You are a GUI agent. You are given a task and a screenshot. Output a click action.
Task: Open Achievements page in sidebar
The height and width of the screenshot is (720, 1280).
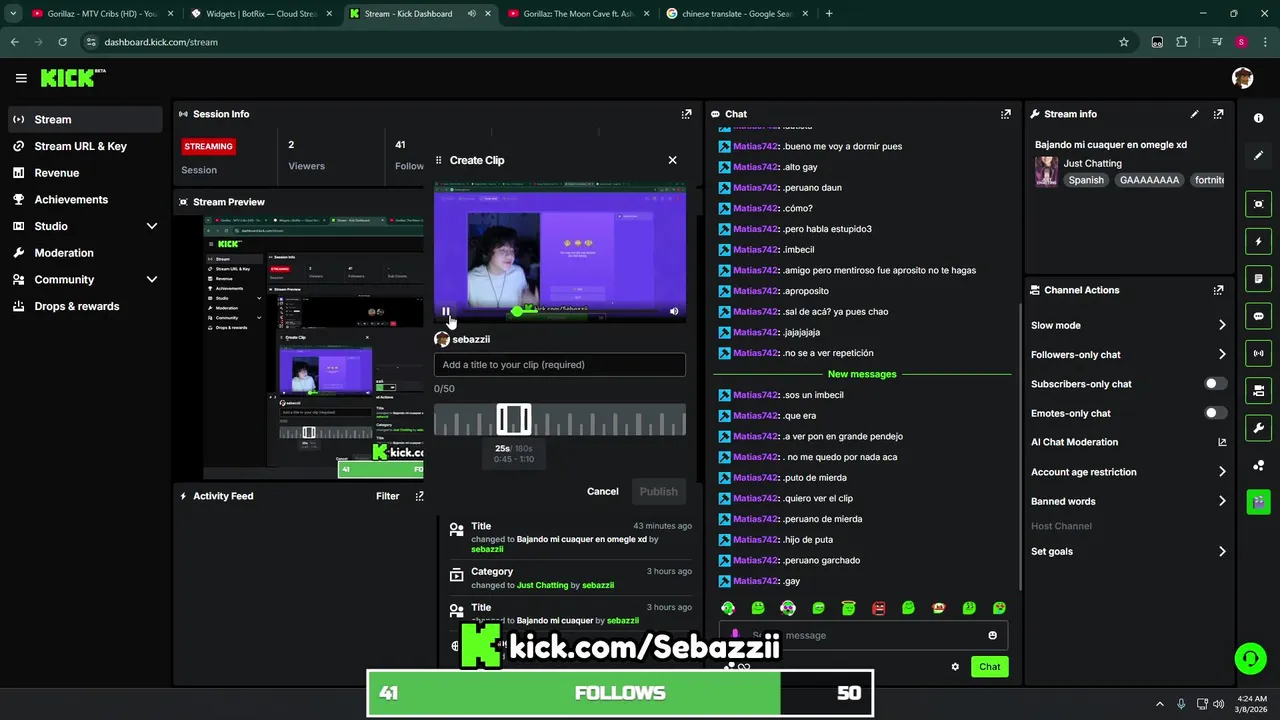click(x=85, y=199)
